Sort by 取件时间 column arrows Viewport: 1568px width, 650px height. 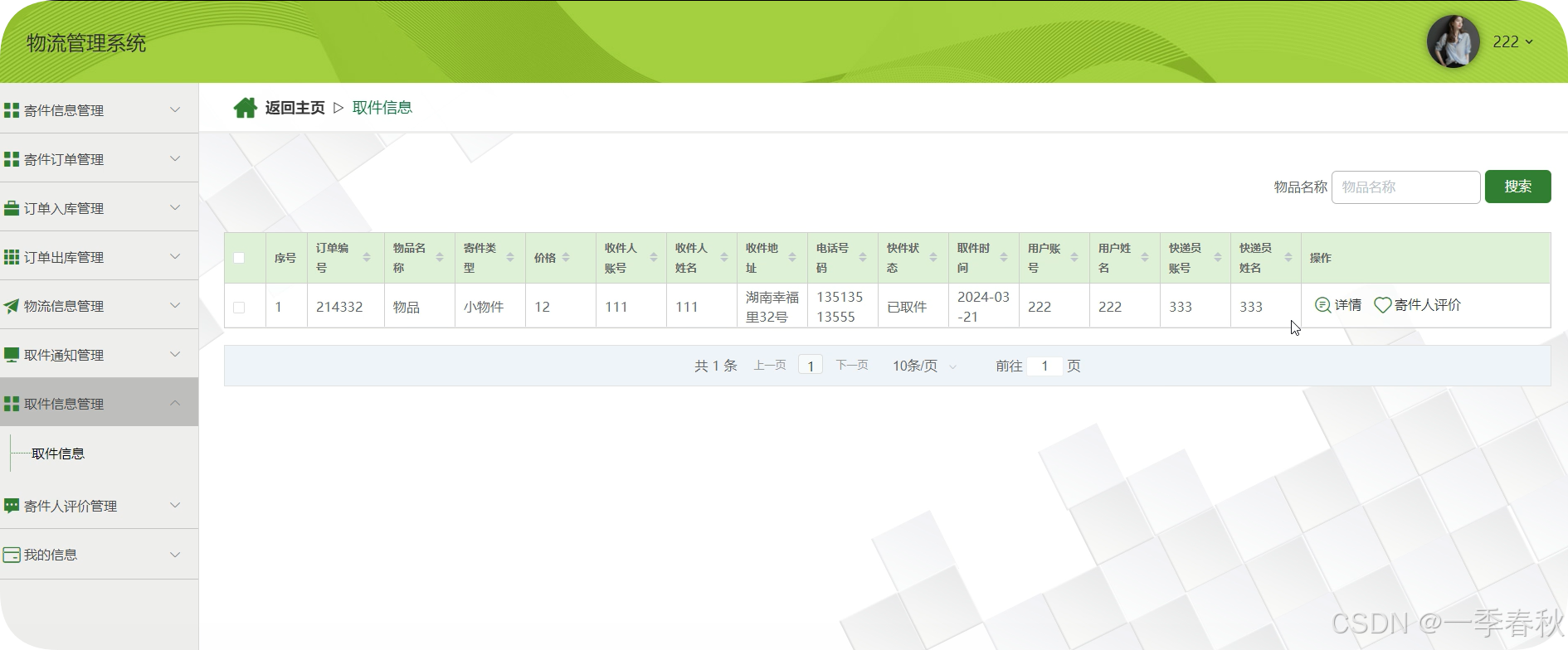(x=1004, y=258)
